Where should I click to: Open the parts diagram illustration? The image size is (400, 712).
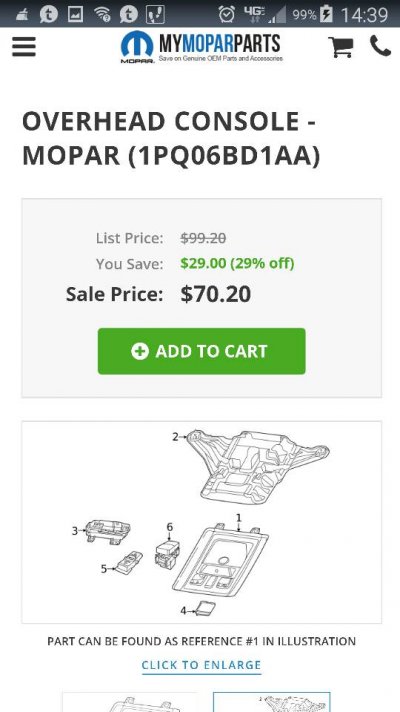click(x=202, y=522)
